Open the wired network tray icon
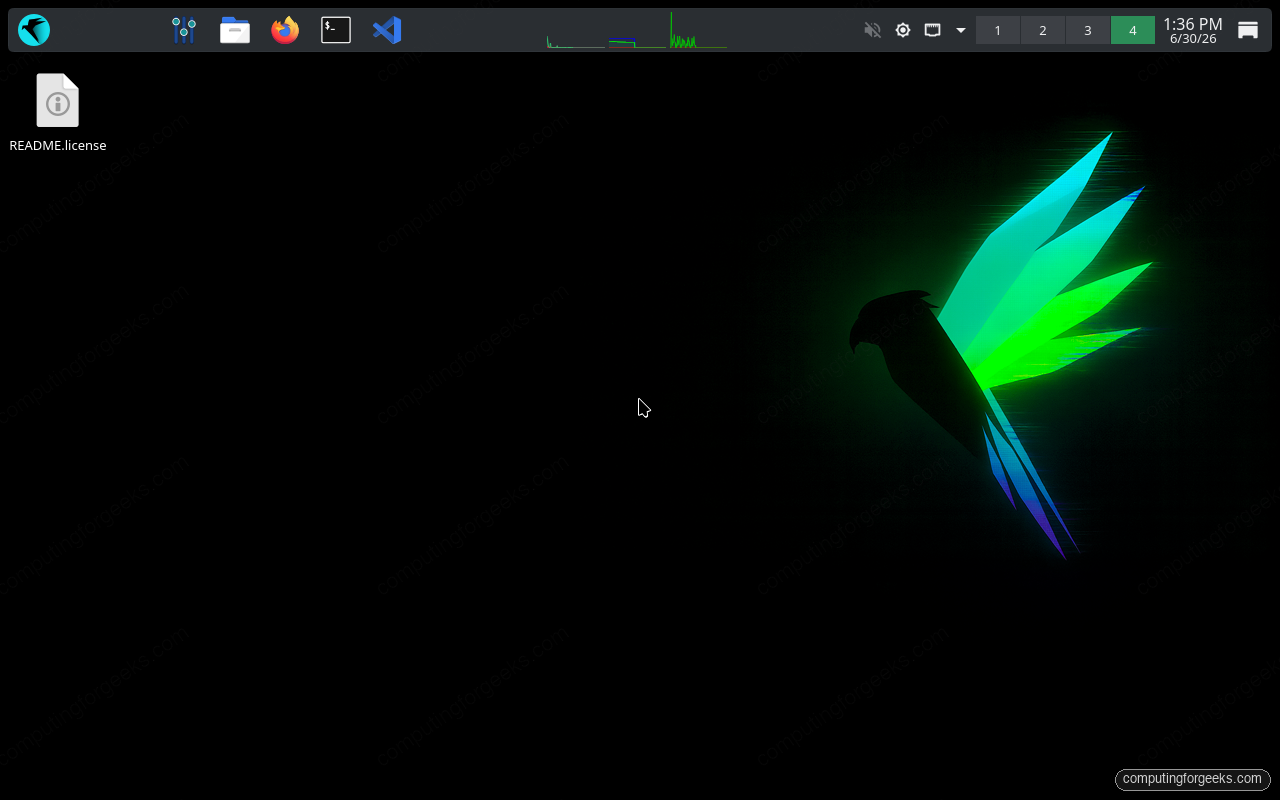The width and height of the screenshot is (1280, 800). pos(932,30)
